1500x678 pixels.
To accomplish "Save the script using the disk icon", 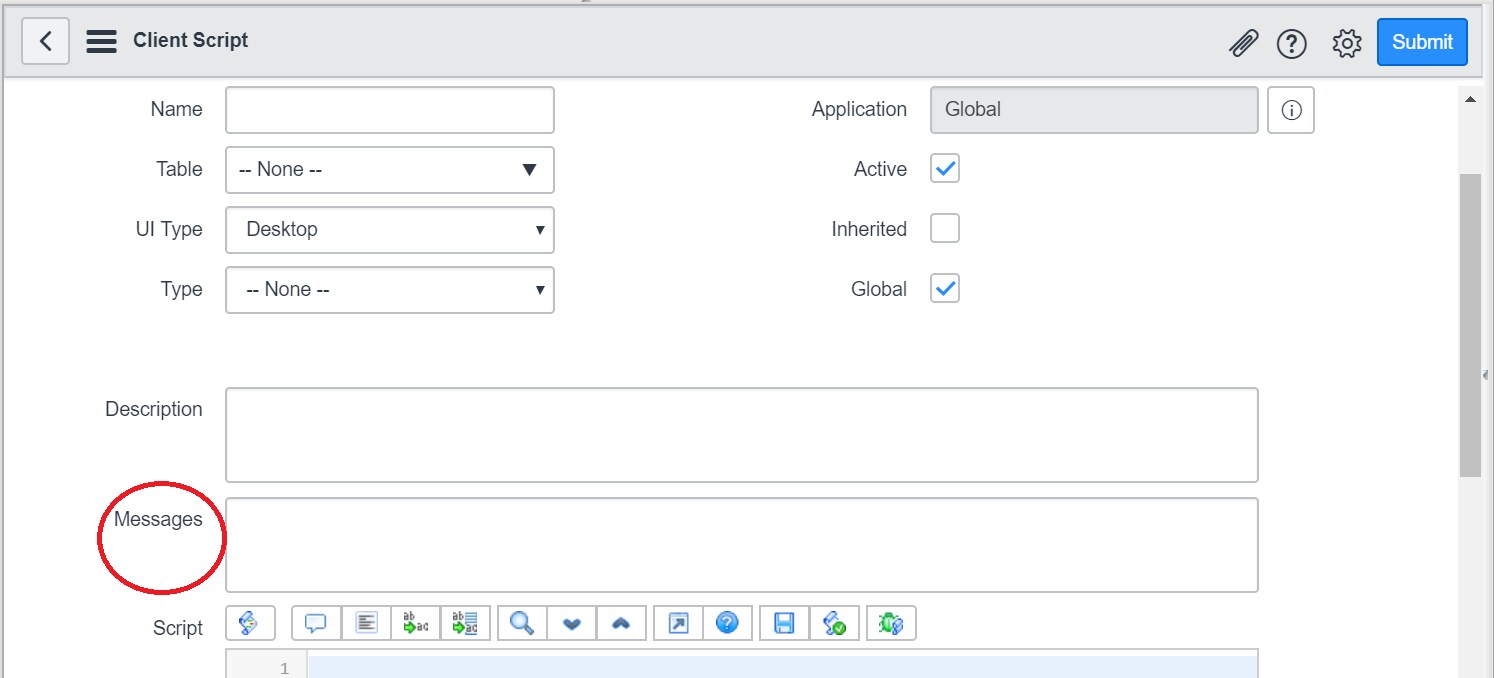I will pyautogui.click(x=784, y=622).
